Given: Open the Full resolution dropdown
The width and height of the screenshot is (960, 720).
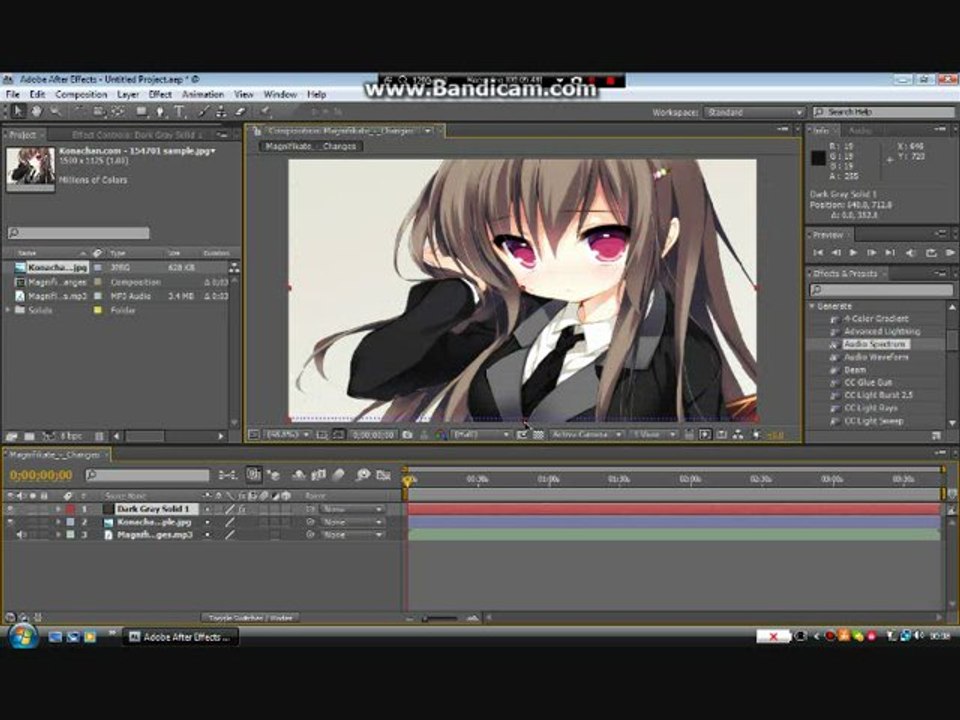Looking at the screenshot, I should 481,435.
